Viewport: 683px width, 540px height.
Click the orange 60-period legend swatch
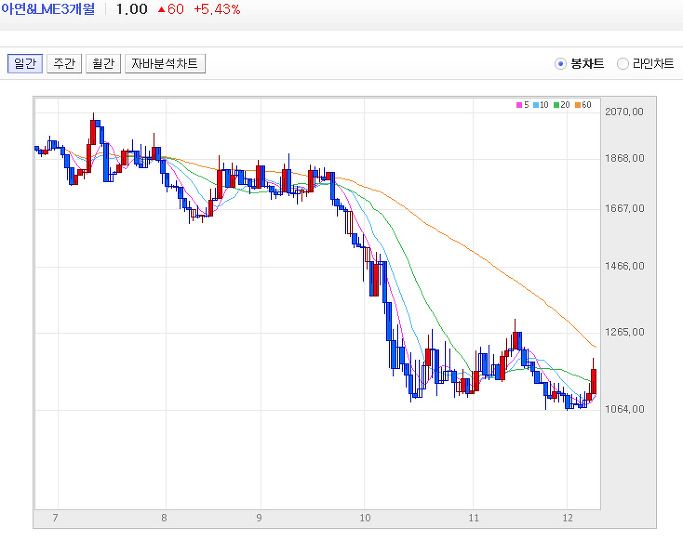tap(578, 105)
